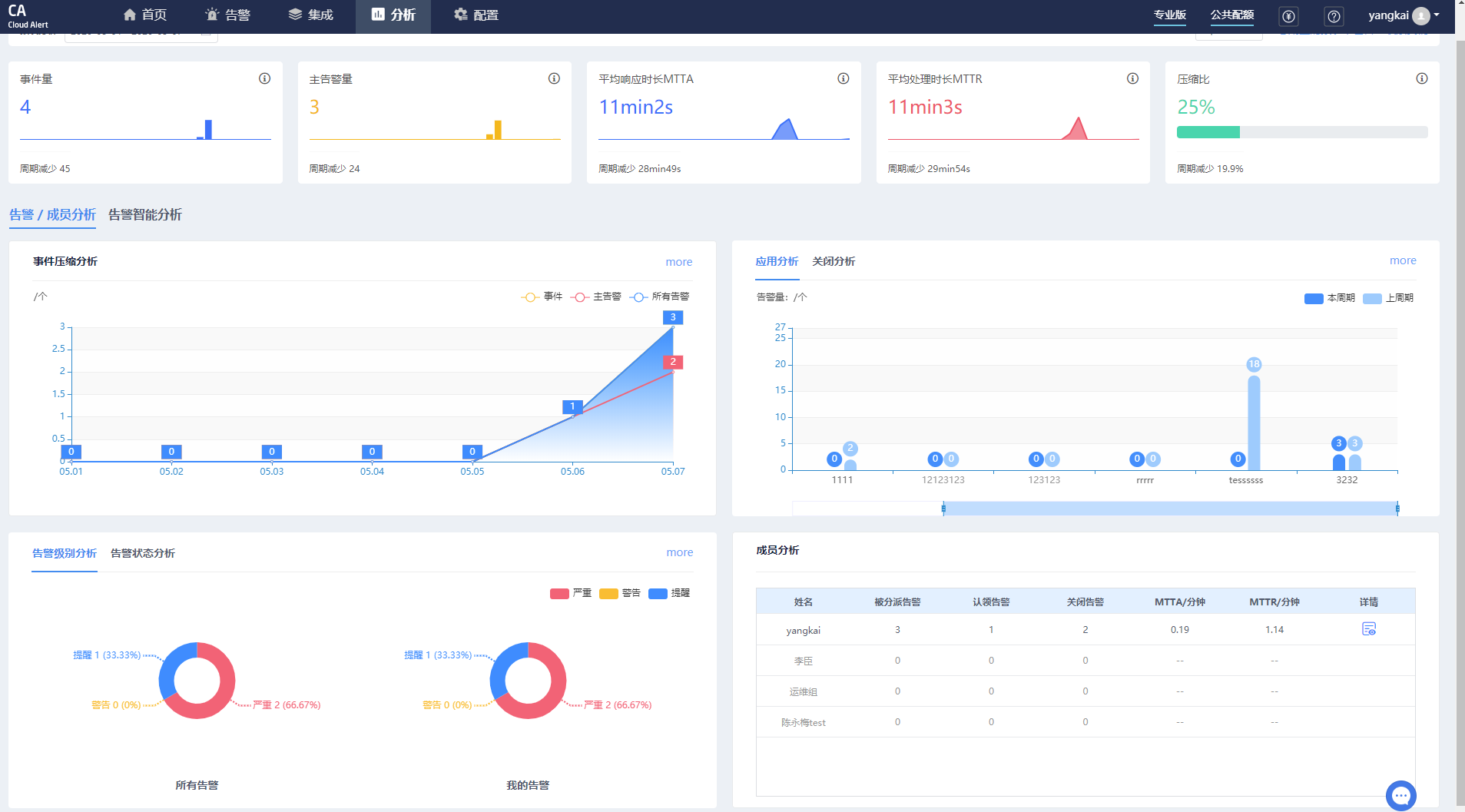Switch to the 关闭分析 tab
1465x812 pixels.
834,262
